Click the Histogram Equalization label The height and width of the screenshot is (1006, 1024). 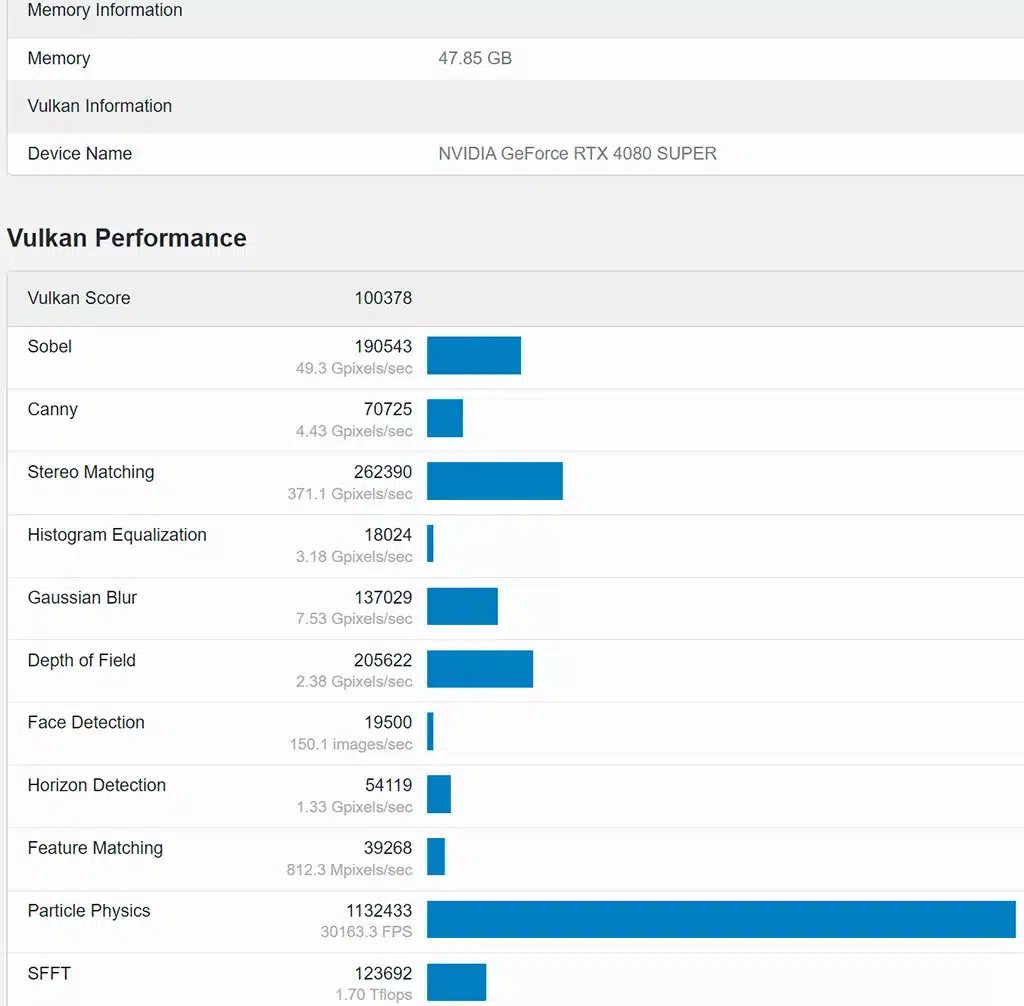tap(117, 534)
